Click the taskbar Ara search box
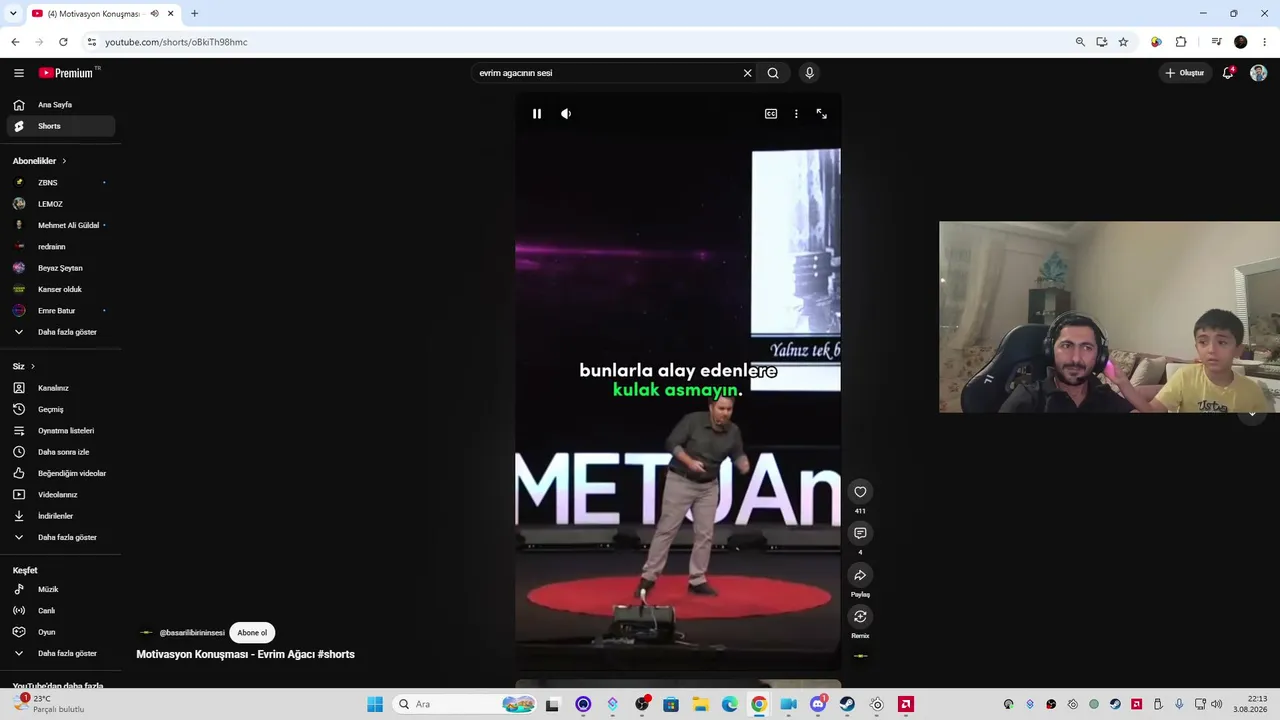Image resolution: width=1280 pixels, height=720 pixels. tap(465, 704)
